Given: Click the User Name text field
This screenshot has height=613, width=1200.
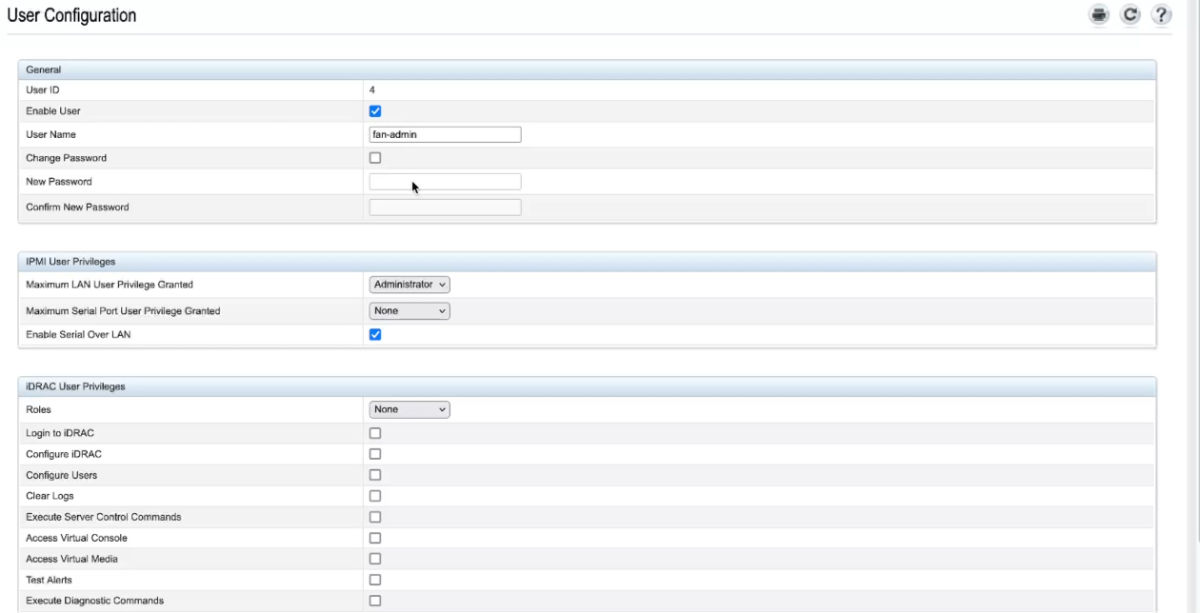Looking at the screenshot, I should click(x=445, y=135).
